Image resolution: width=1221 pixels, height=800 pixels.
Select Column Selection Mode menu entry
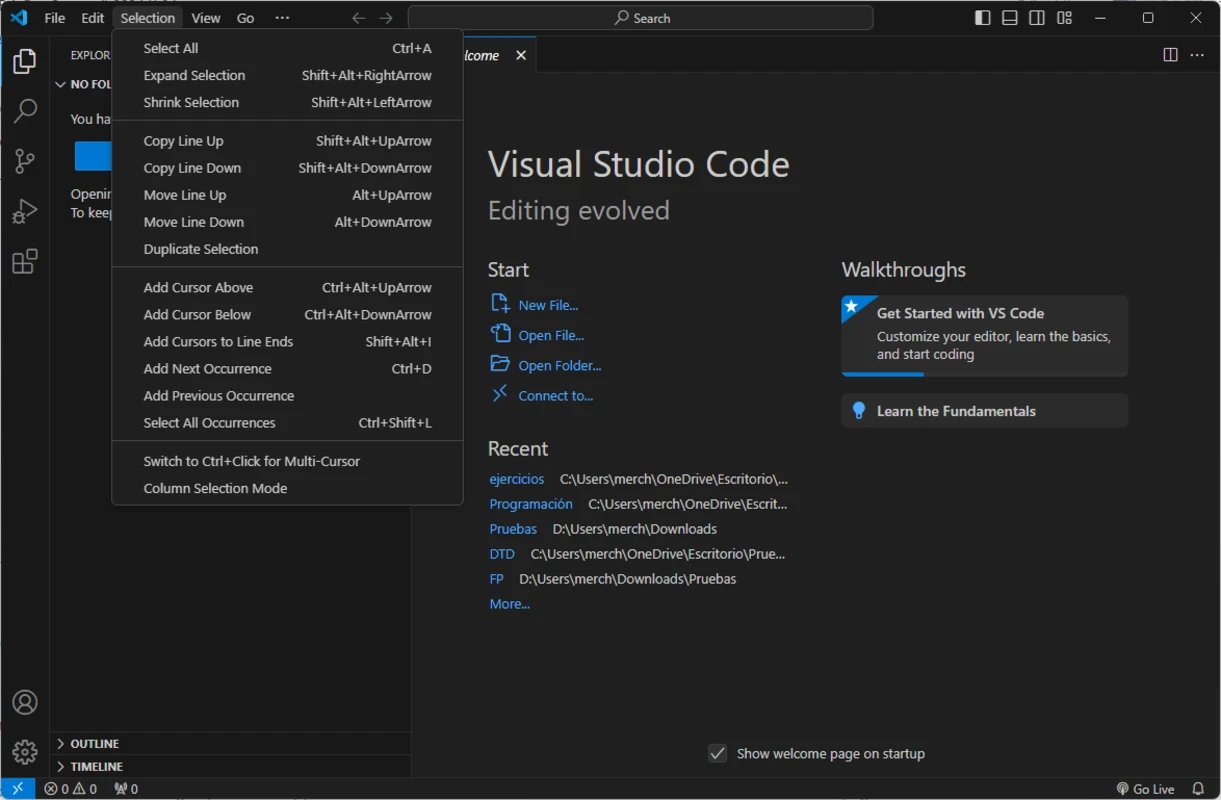[x=215, y=488]
